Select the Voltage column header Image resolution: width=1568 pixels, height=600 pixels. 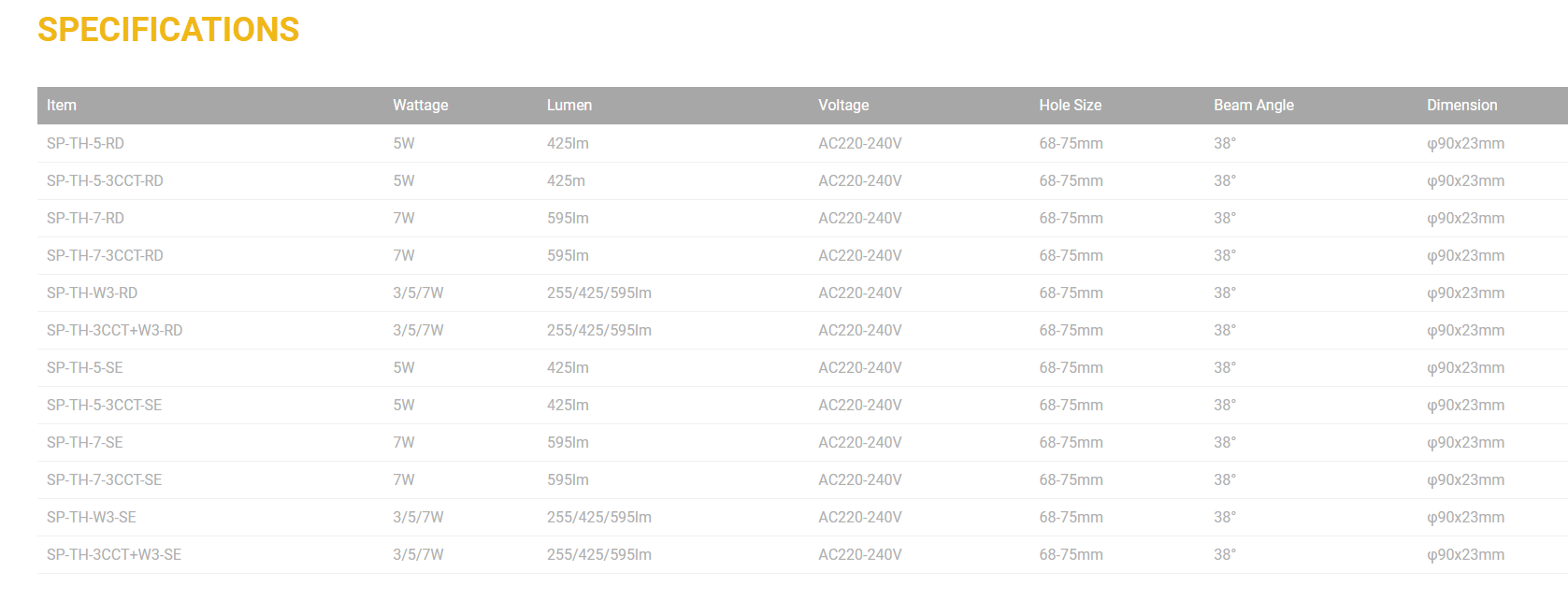point(842,106)
